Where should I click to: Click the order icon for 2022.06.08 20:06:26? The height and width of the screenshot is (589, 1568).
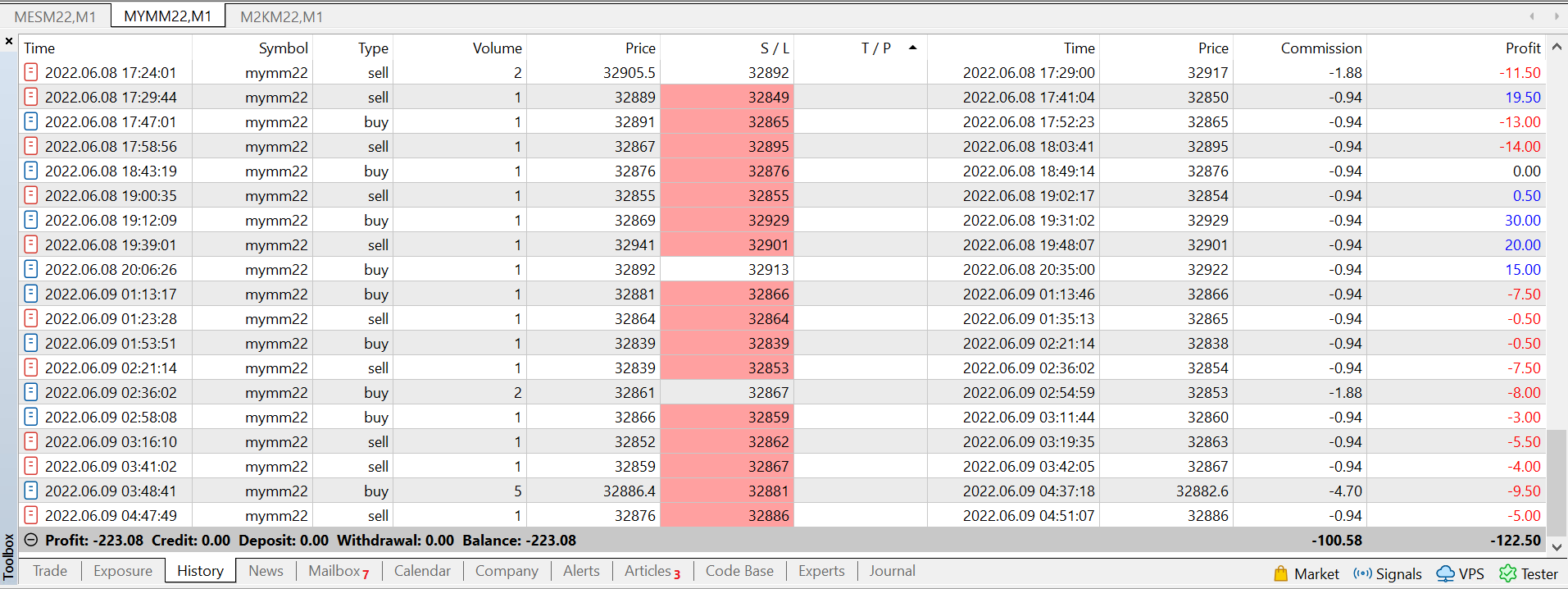31,269
